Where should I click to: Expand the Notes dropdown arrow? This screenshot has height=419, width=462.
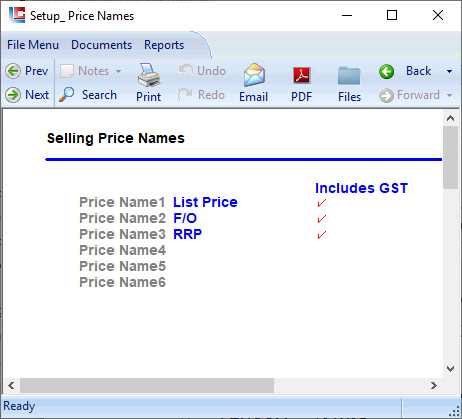[118, 71]
